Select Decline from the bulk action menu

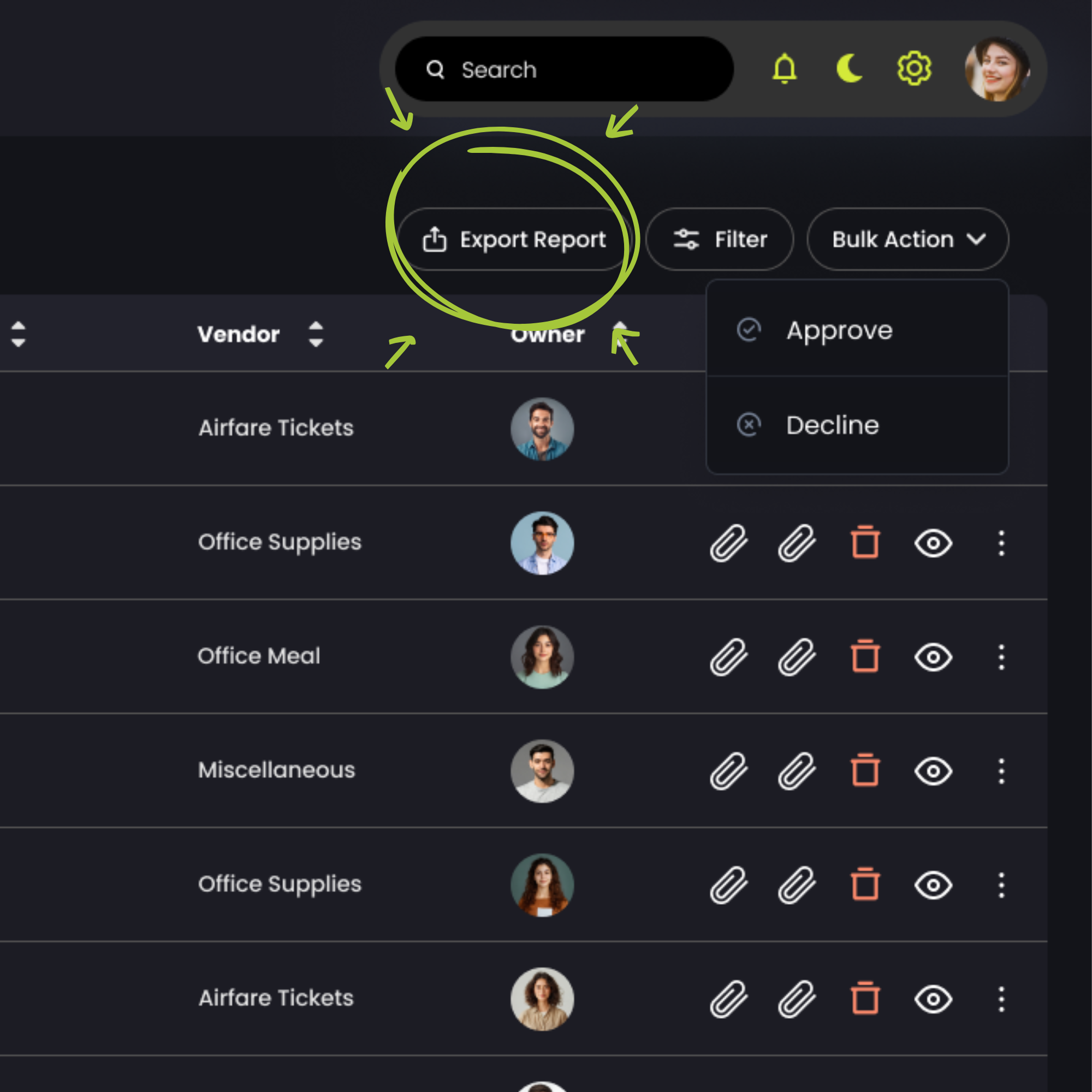[832, 425]
